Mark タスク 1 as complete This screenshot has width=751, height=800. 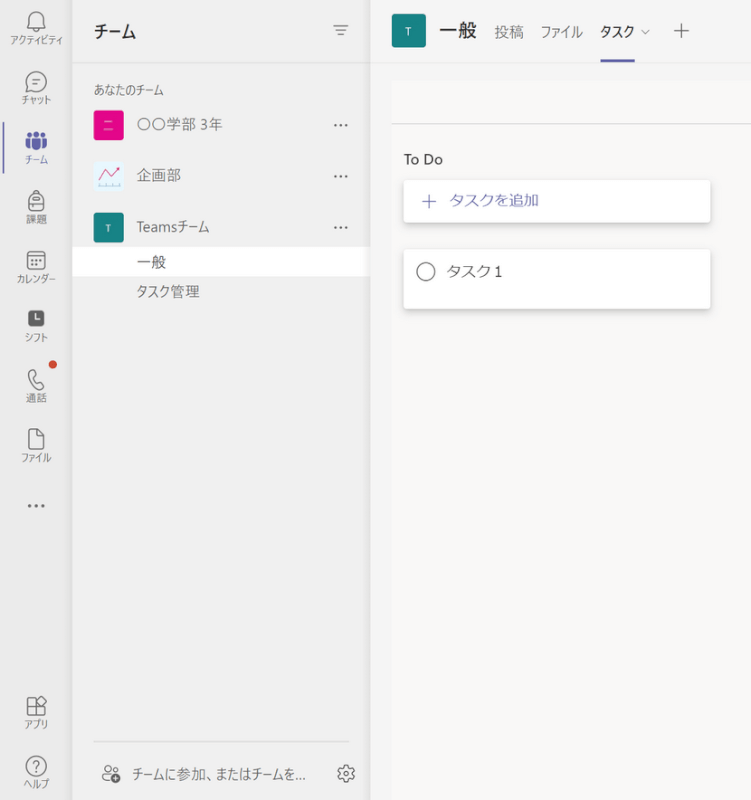coord(425,271)
